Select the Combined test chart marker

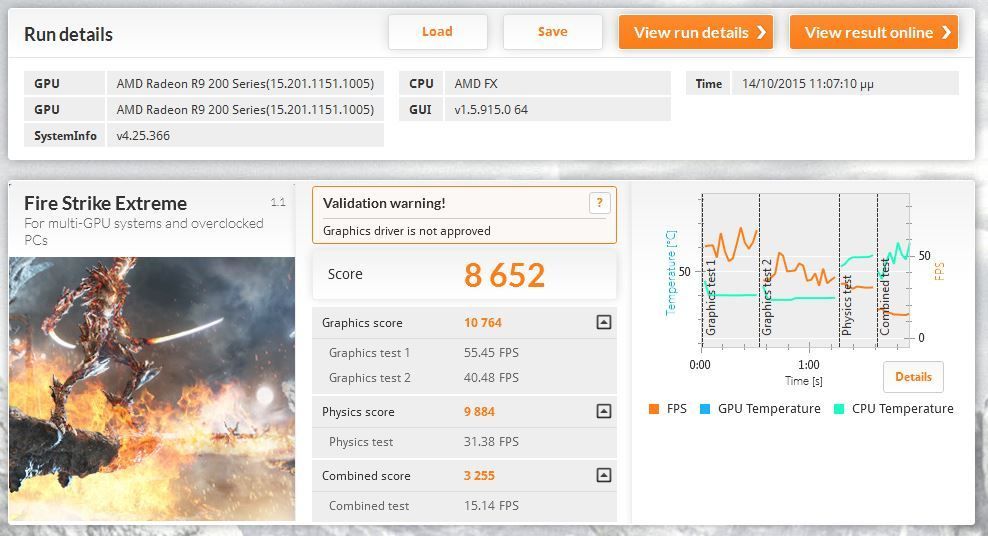pyautogui.click(x=885, y=297)
